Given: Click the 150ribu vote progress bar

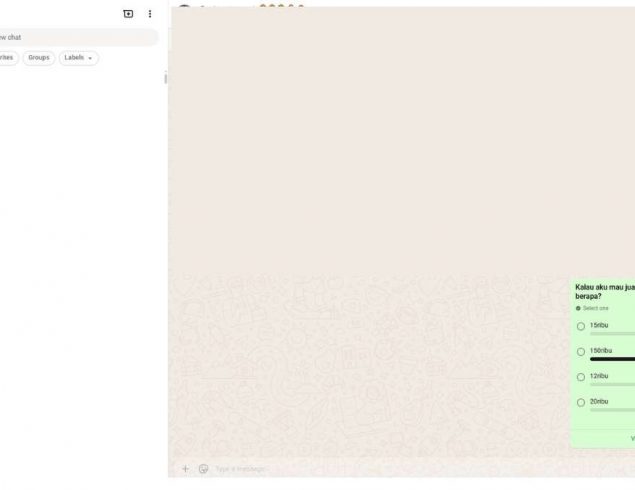Looking at the screenshot, I should 612,359.
